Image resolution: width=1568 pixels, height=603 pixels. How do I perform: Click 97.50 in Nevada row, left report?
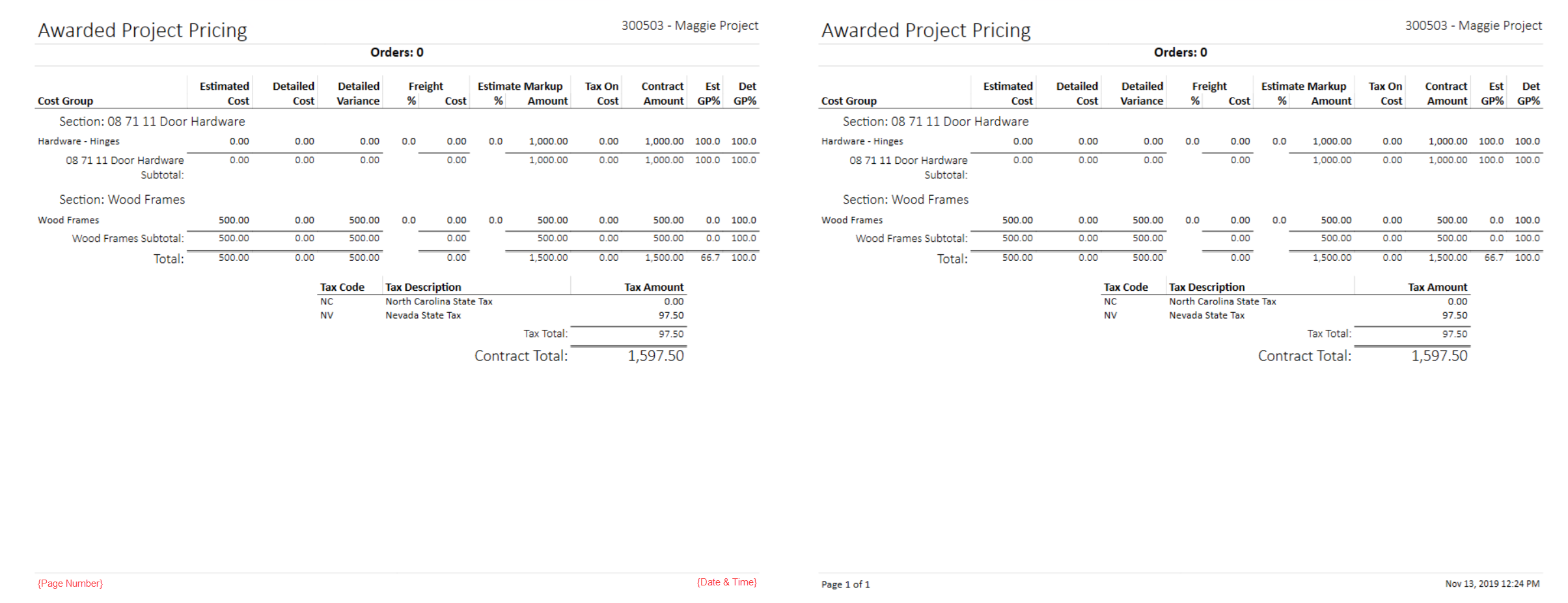tap(671, 315)
